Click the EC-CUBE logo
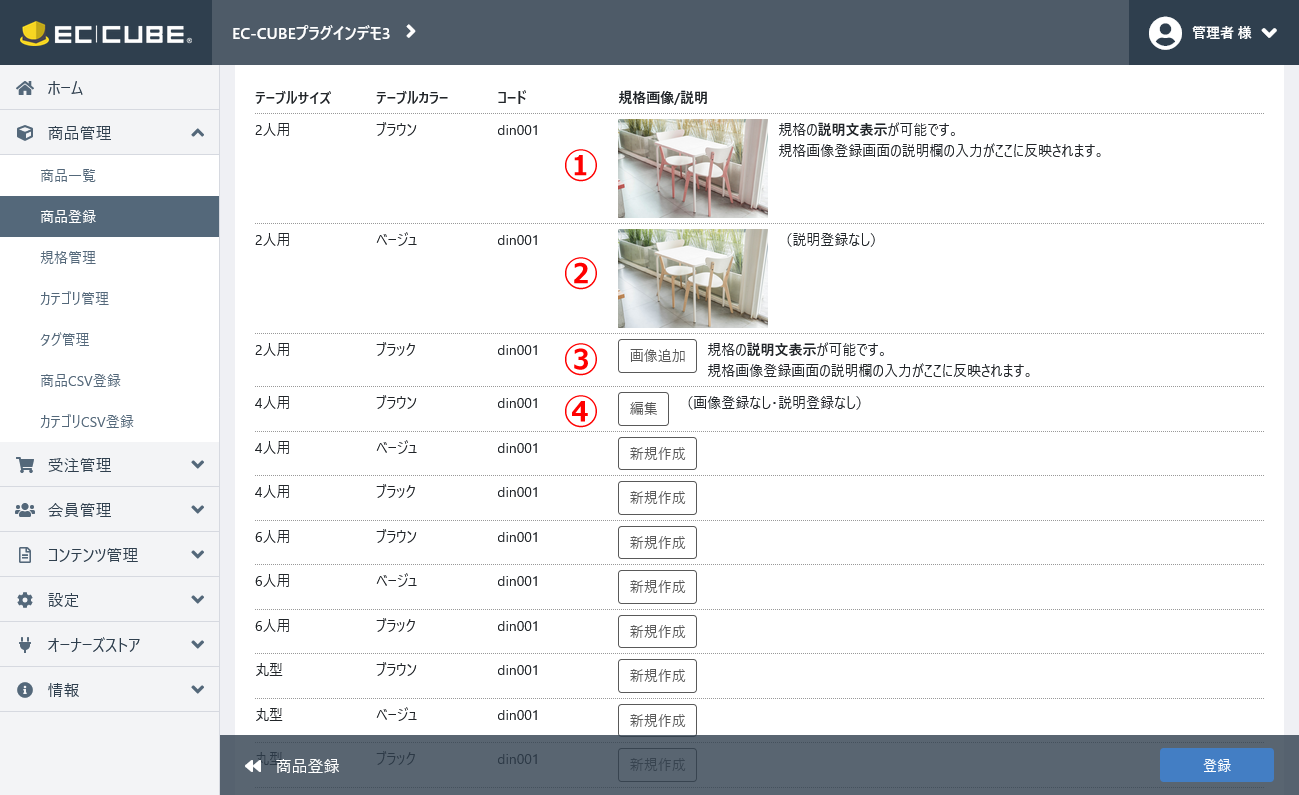The image size is (1299, 795). click(104, 32)
